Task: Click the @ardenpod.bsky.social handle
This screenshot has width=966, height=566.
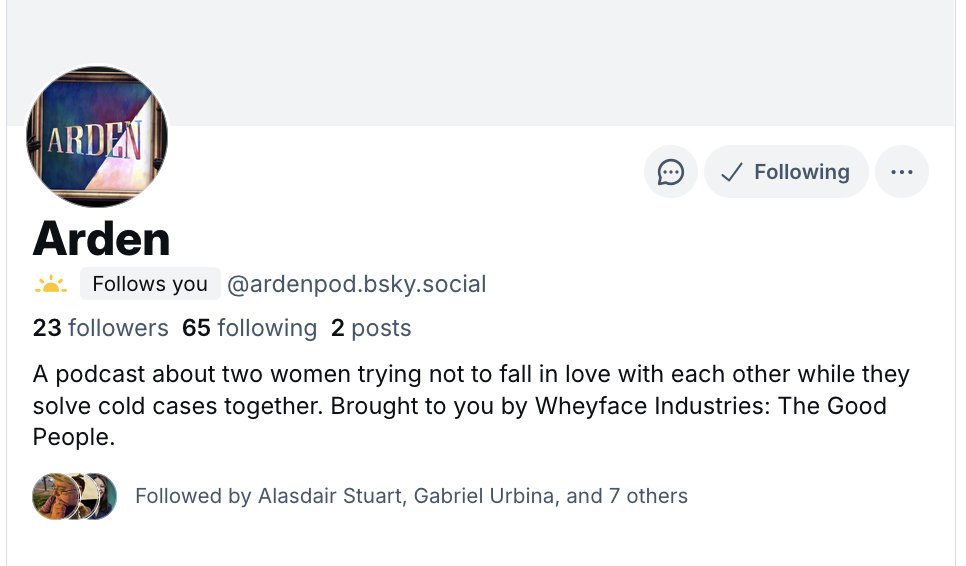Action: [357, 284]
